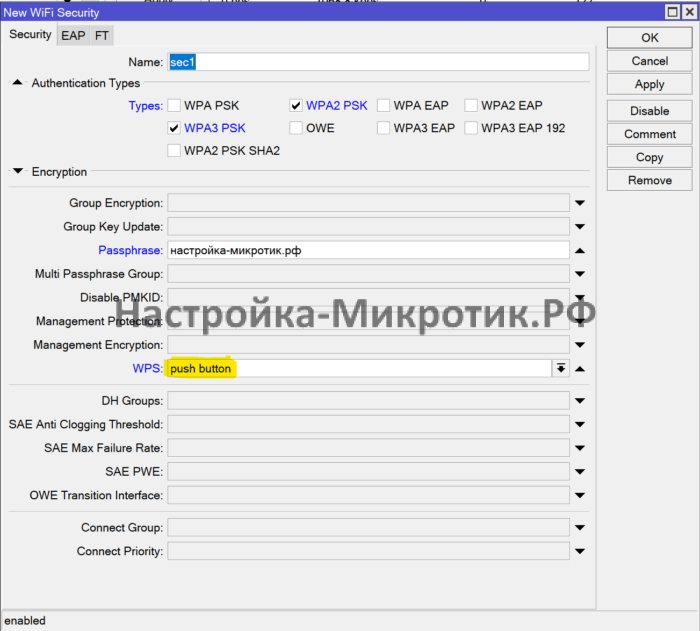The height and width of the screenshot is (631, 700).
Task: Collapse the WPS field arrow
Action: pyautogui.click(x=580, y=369)
